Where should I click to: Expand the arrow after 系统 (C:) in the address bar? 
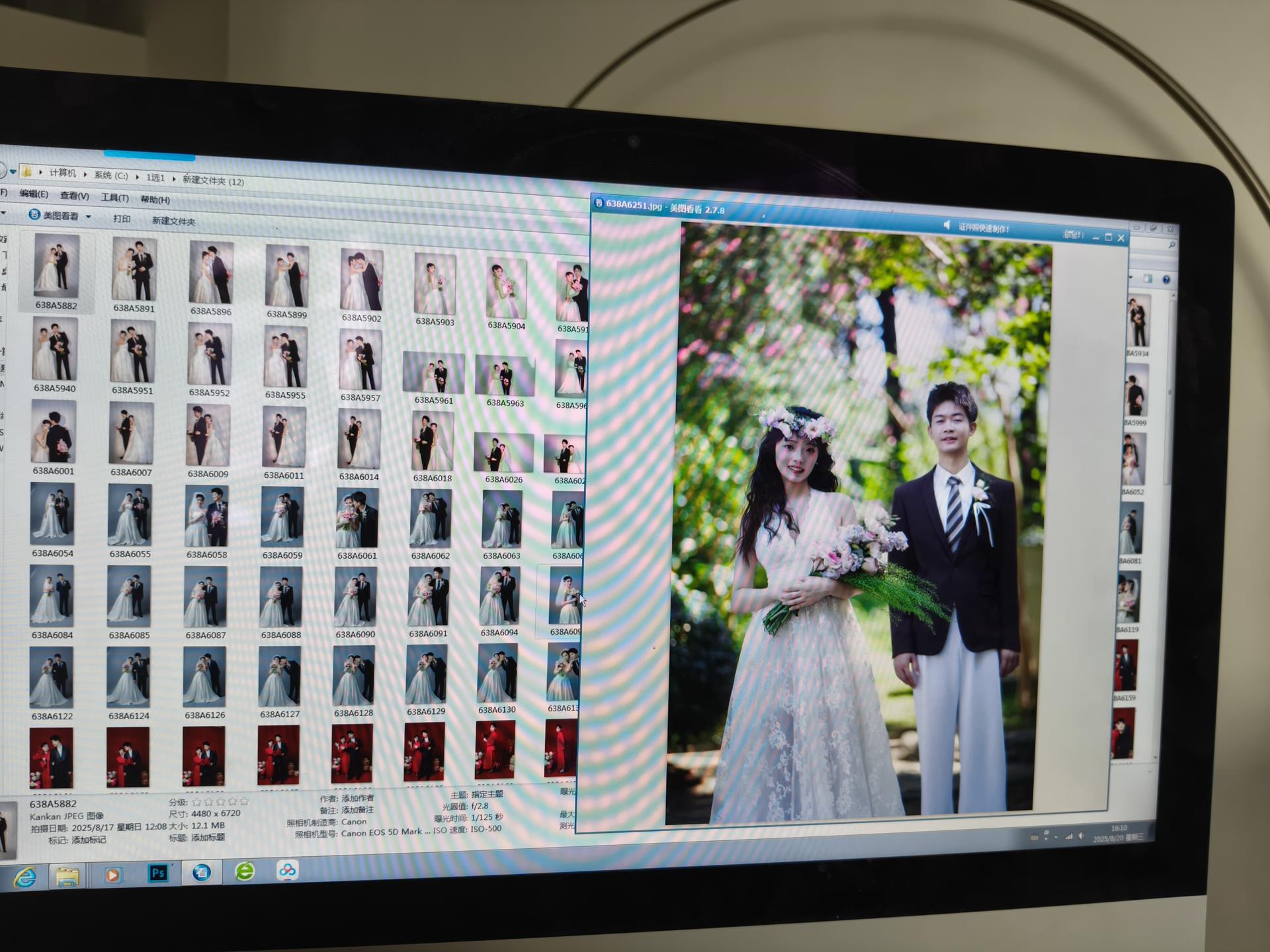tap(137, 177)
